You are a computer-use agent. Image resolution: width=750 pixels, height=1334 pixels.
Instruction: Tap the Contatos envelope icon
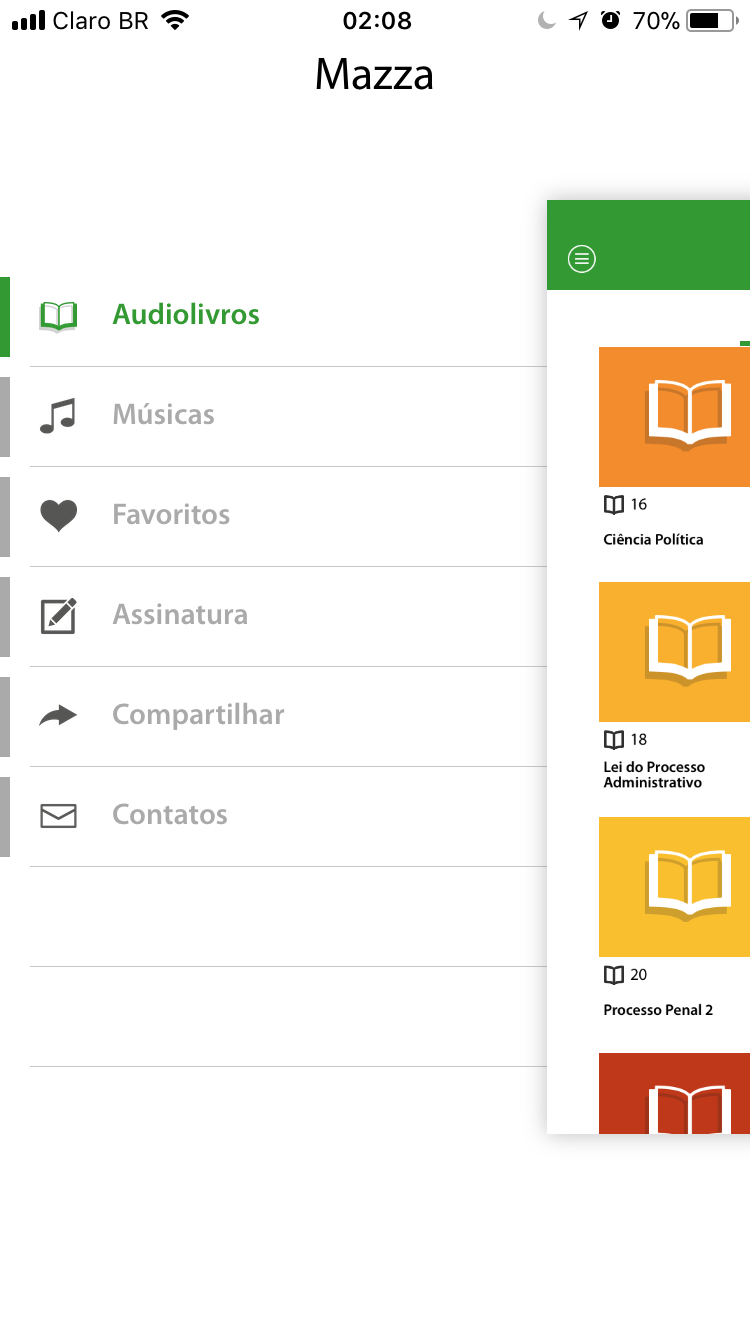58,815
